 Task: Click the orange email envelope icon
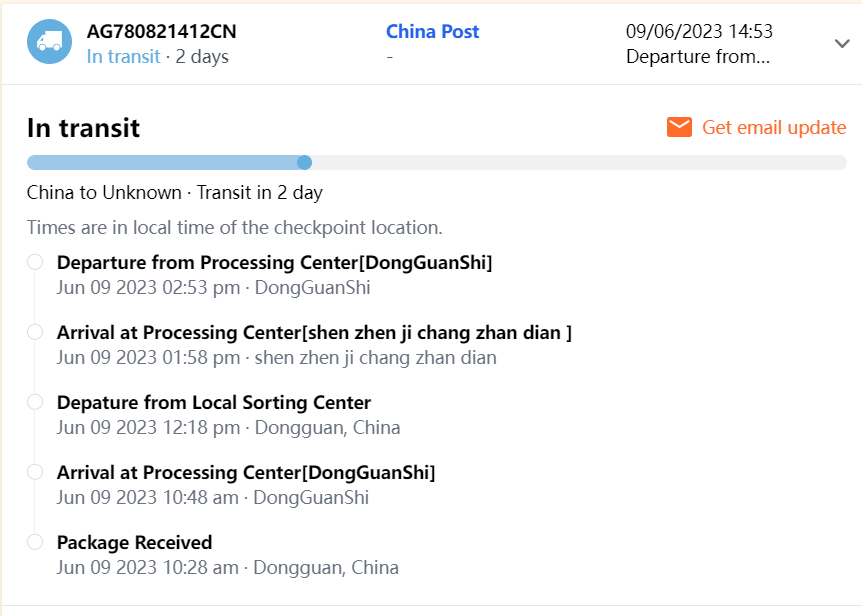(679, 127)
